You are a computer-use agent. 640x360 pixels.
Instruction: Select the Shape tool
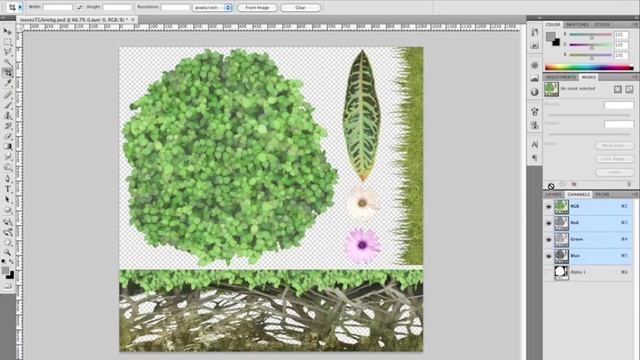[x=7, y=210]
